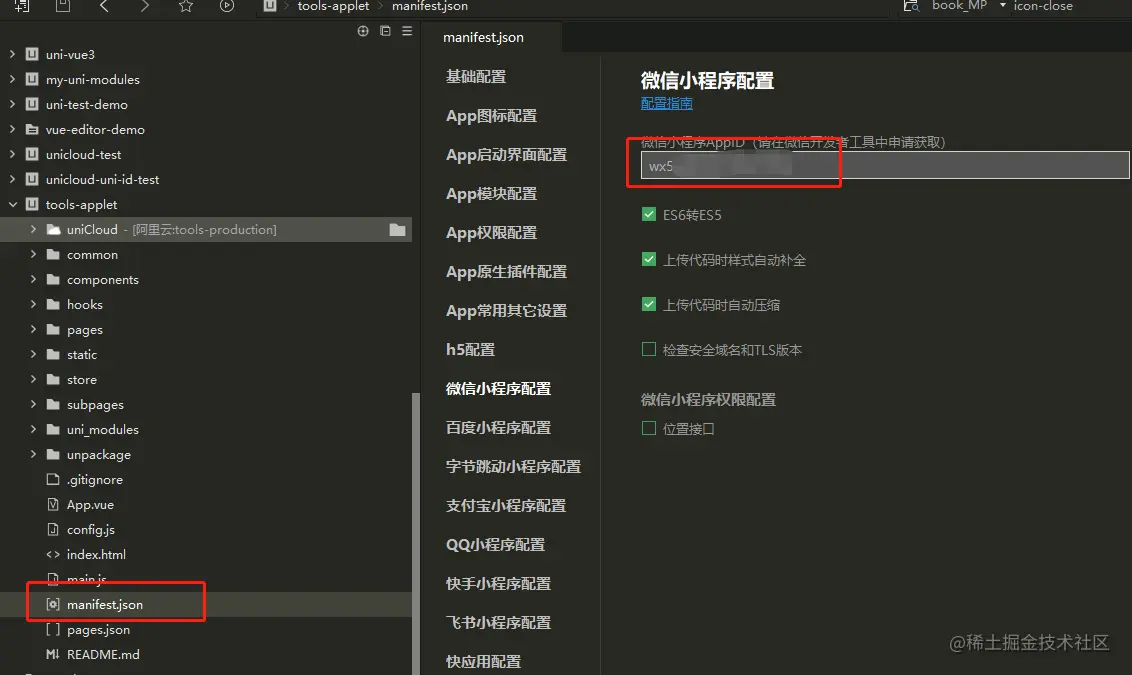This screenshot has height=675, width=1132.
Task: Click the globe icon above the project explorer
Action: pos(362,30)
